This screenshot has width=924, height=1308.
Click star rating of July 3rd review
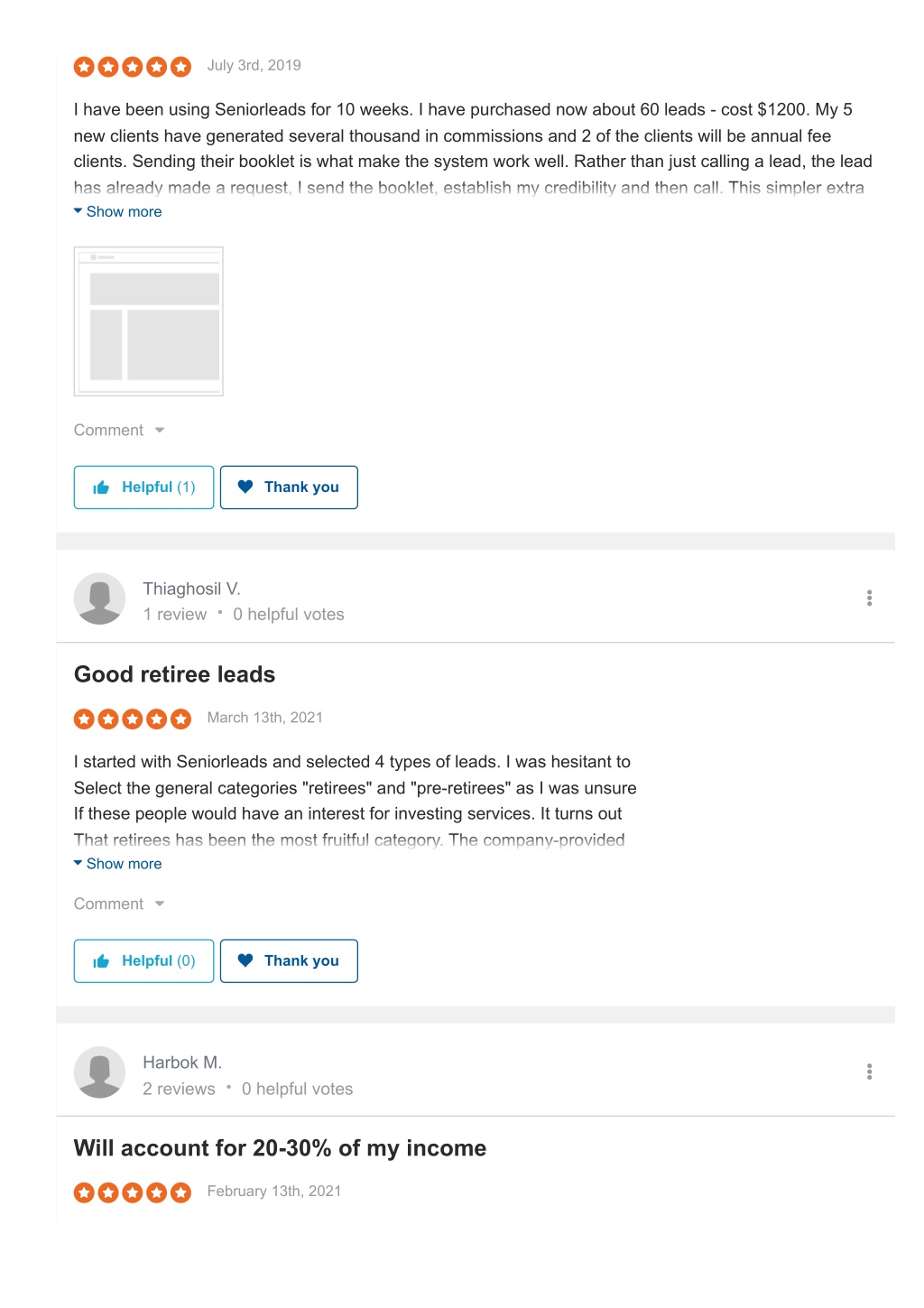133,66
